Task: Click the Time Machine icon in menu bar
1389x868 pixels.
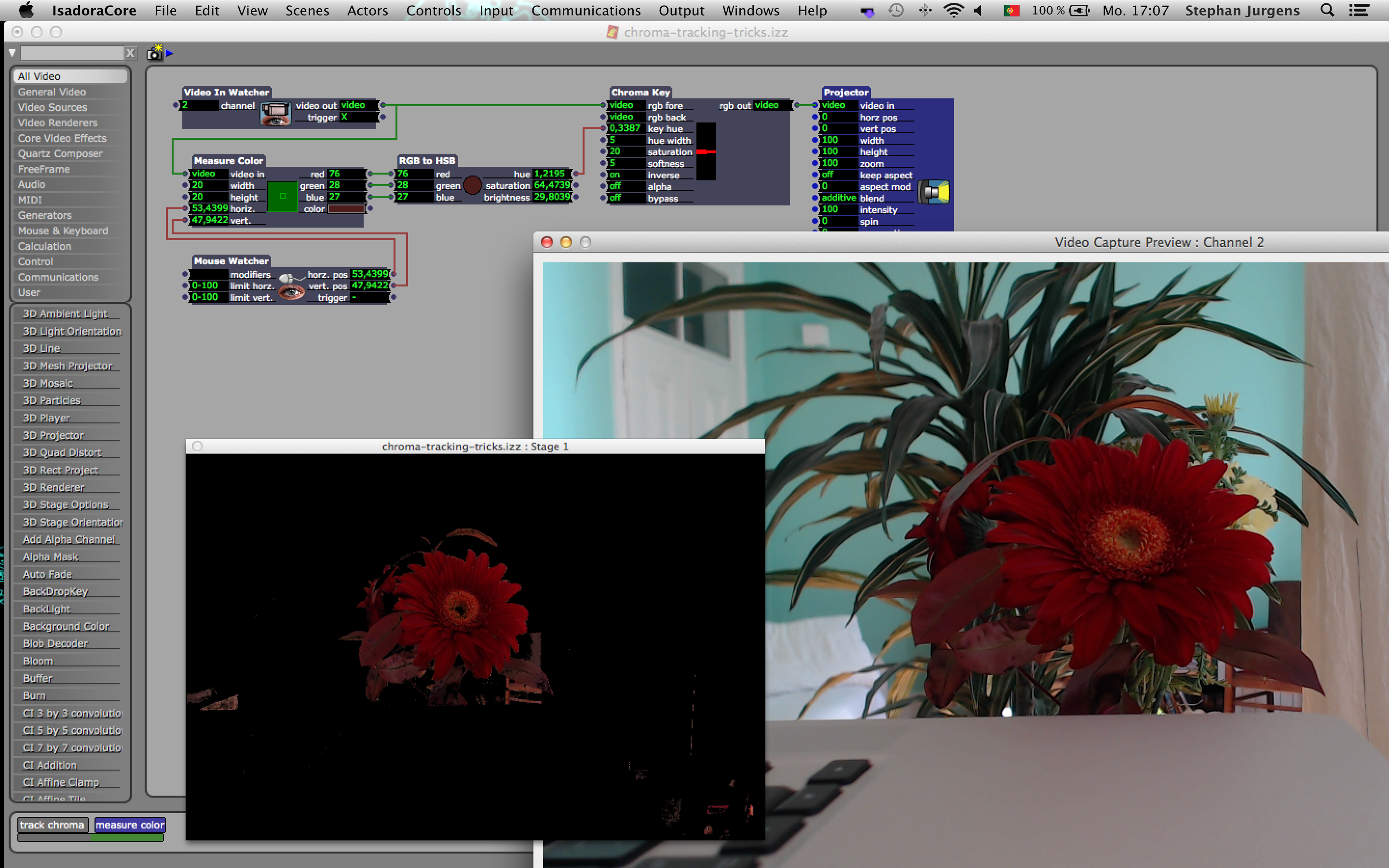Action: pyautogui.click(x=896, y=10)
